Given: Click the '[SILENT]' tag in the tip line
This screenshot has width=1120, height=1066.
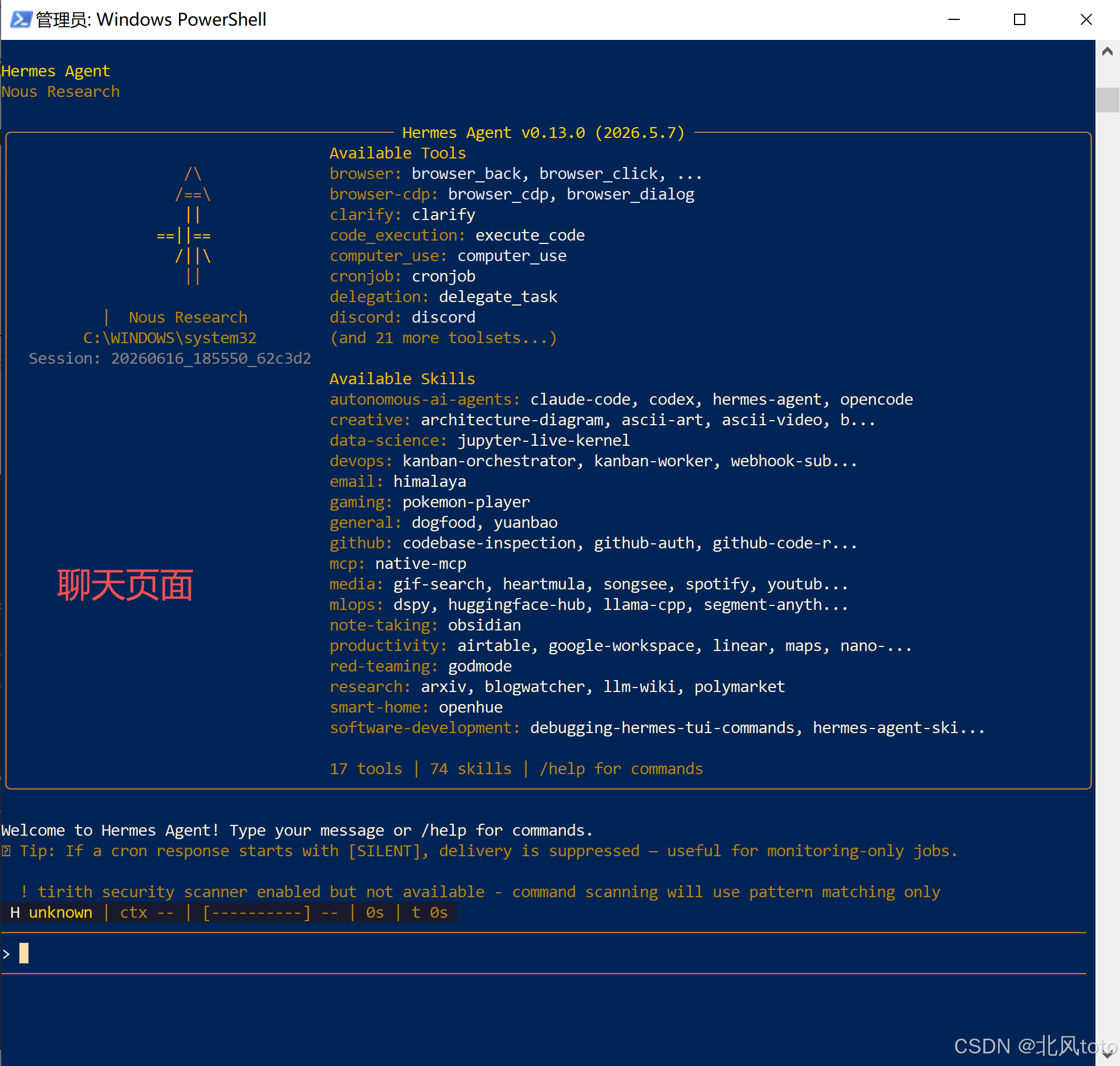Looking at the screenshot, I should pyautogui.click(x=384, y=851).
